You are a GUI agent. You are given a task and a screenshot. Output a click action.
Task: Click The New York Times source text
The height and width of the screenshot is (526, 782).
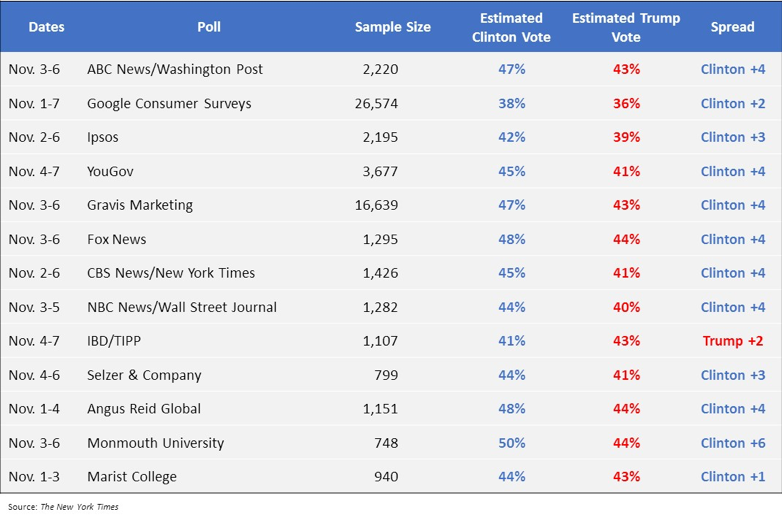(79, 507)
